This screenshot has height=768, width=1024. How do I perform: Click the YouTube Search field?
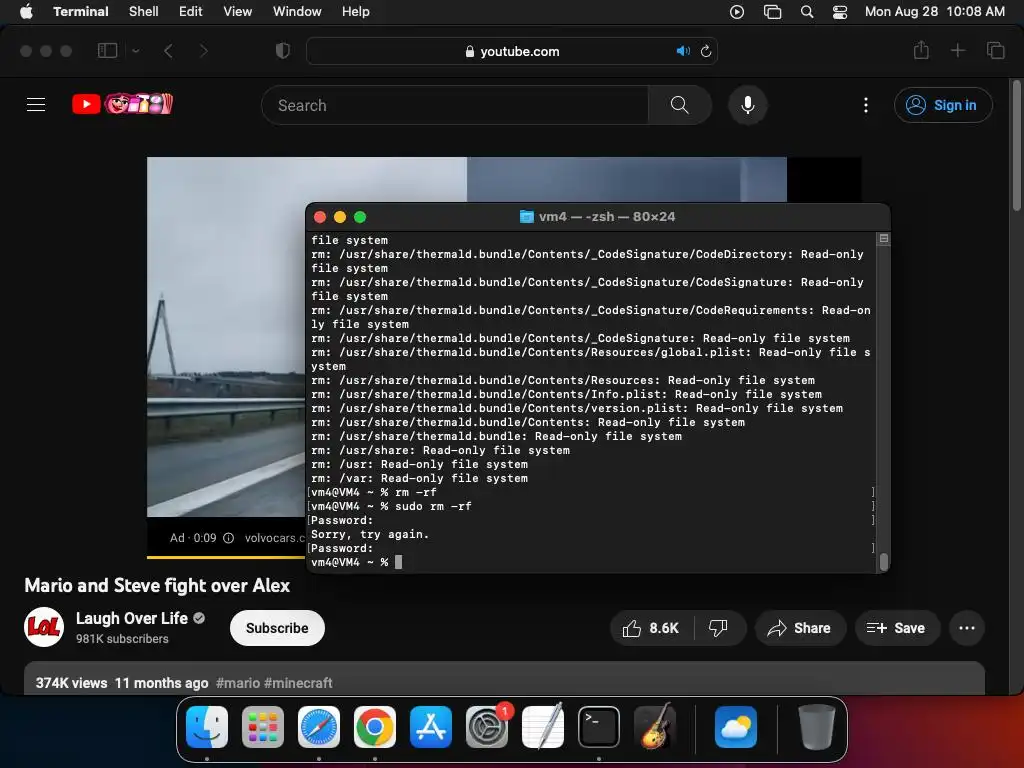[455, 105]
